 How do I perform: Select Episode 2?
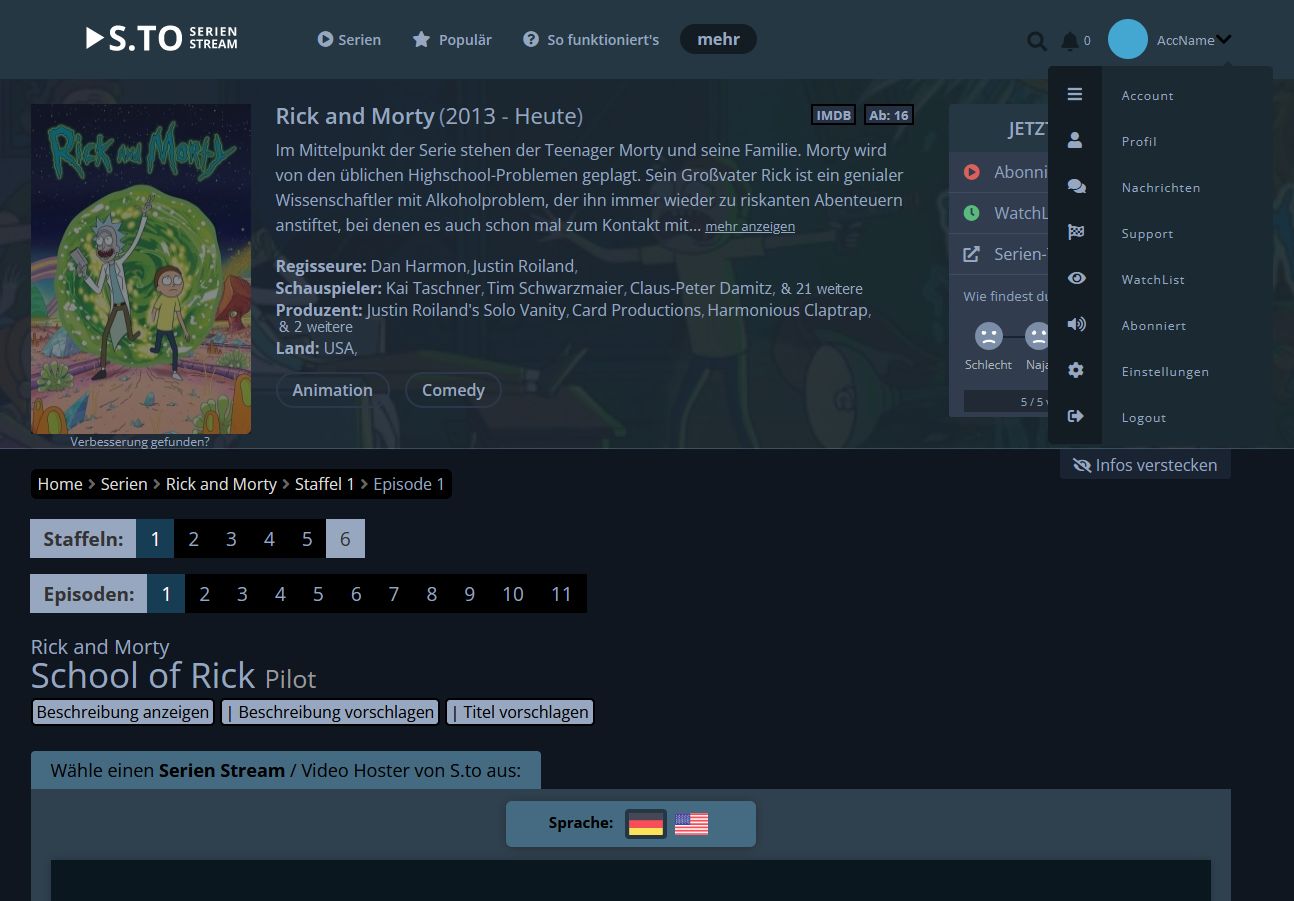pos(204,594)
